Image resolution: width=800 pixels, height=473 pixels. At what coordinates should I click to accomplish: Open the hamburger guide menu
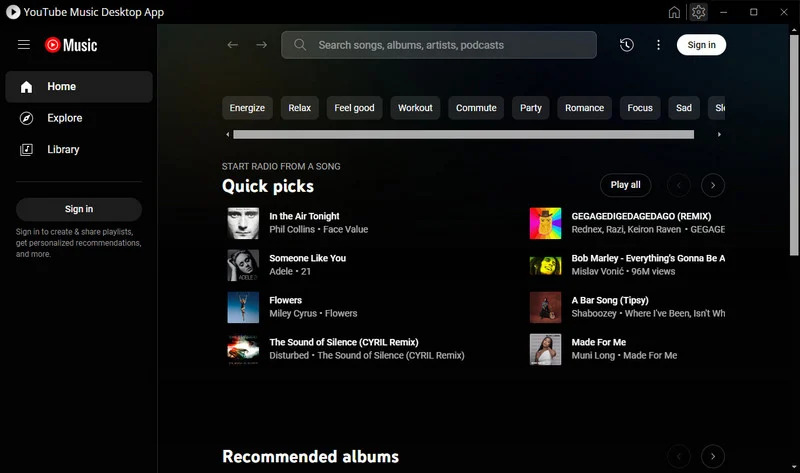24,45
